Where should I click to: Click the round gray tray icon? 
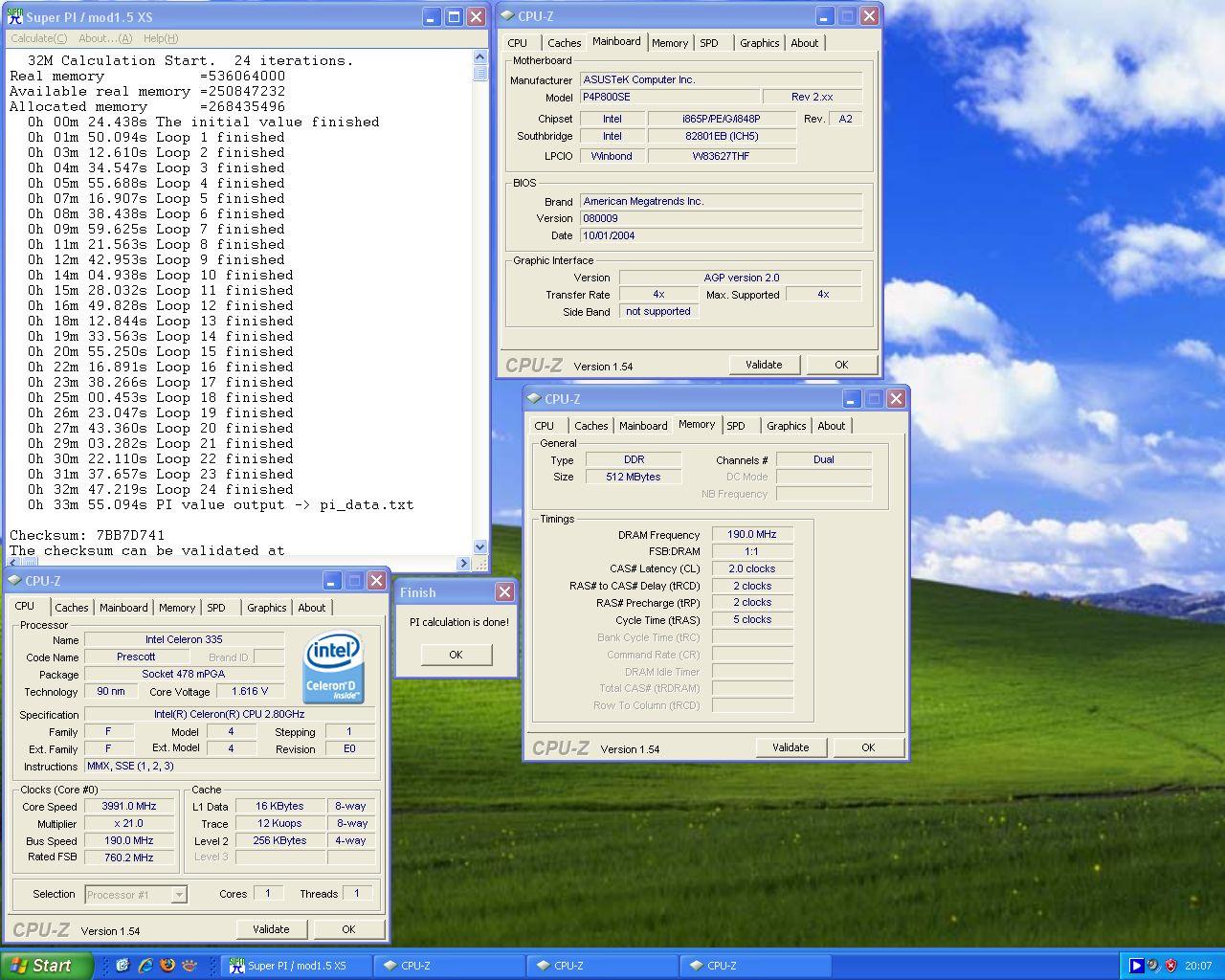click(x=1153, y=966)
